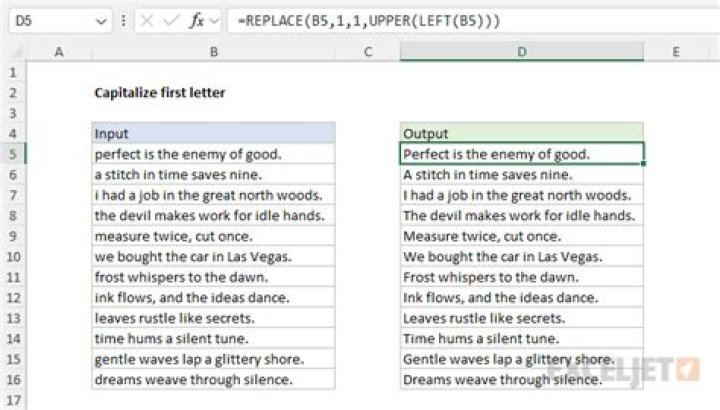Select row 1 header
Screen dimensions: 720x410
[13, 72]
